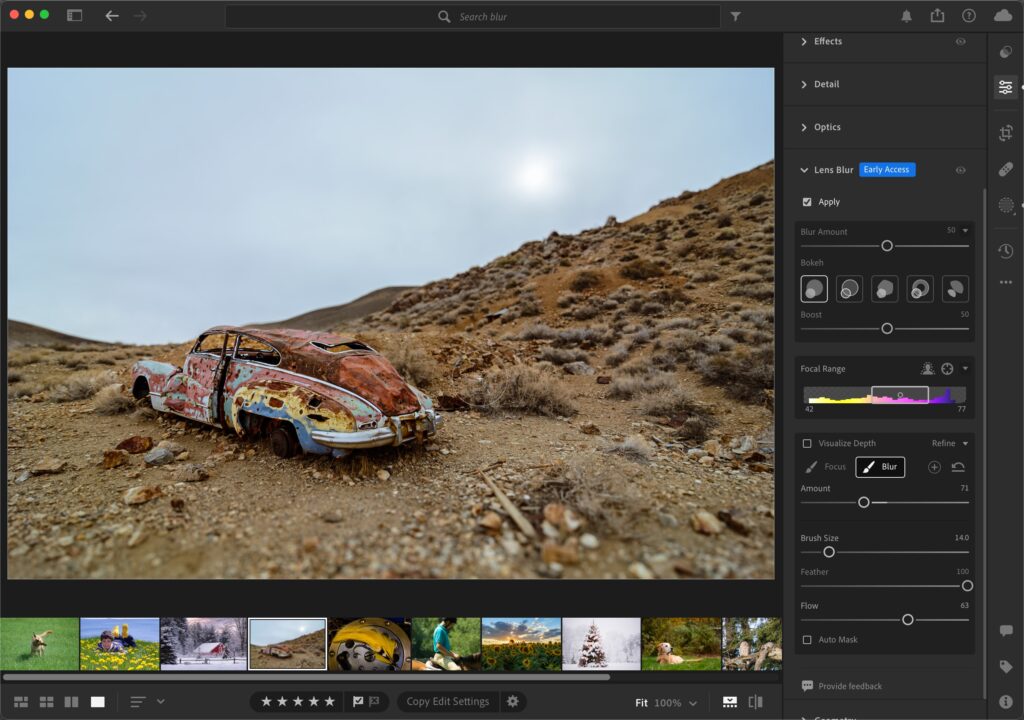
Task: Select the Healing brush tool
Action: pyautogui.click(x=1006, y=169)
